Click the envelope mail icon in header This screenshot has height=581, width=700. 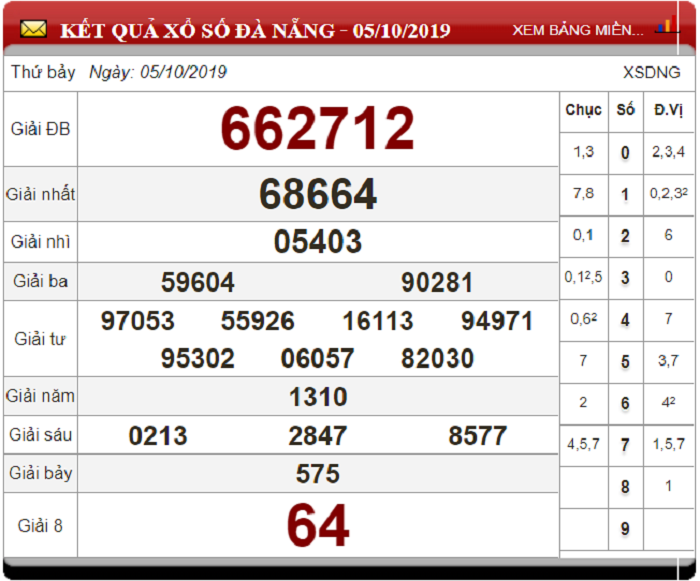click(33, 29)
